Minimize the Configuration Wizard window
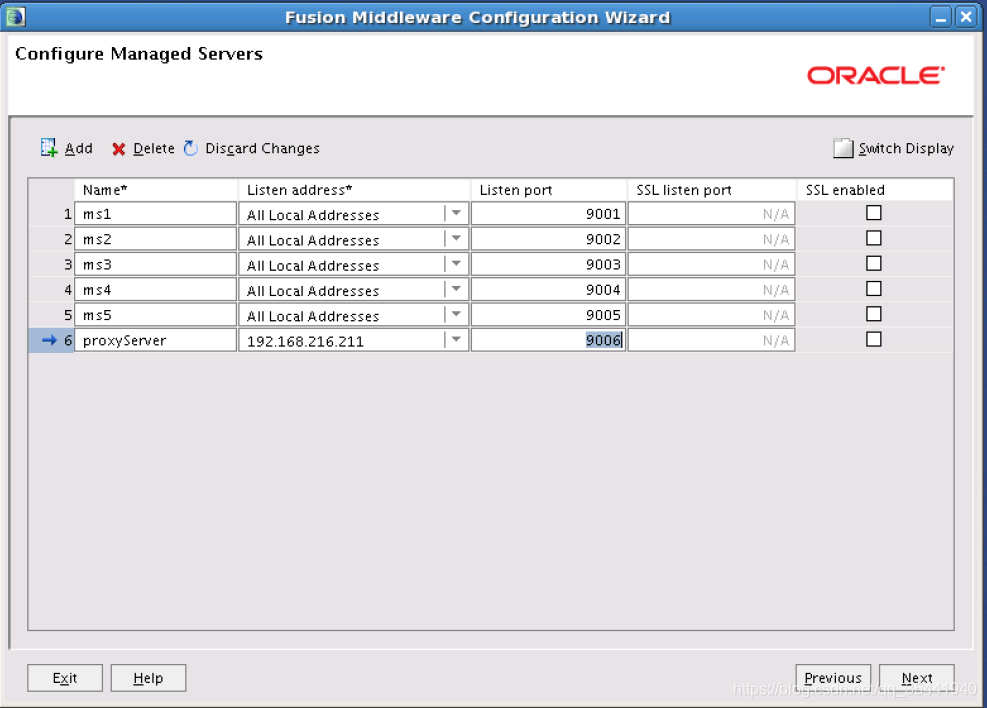The width and height of the screenshot is (987, 708). tap(940, 17)
